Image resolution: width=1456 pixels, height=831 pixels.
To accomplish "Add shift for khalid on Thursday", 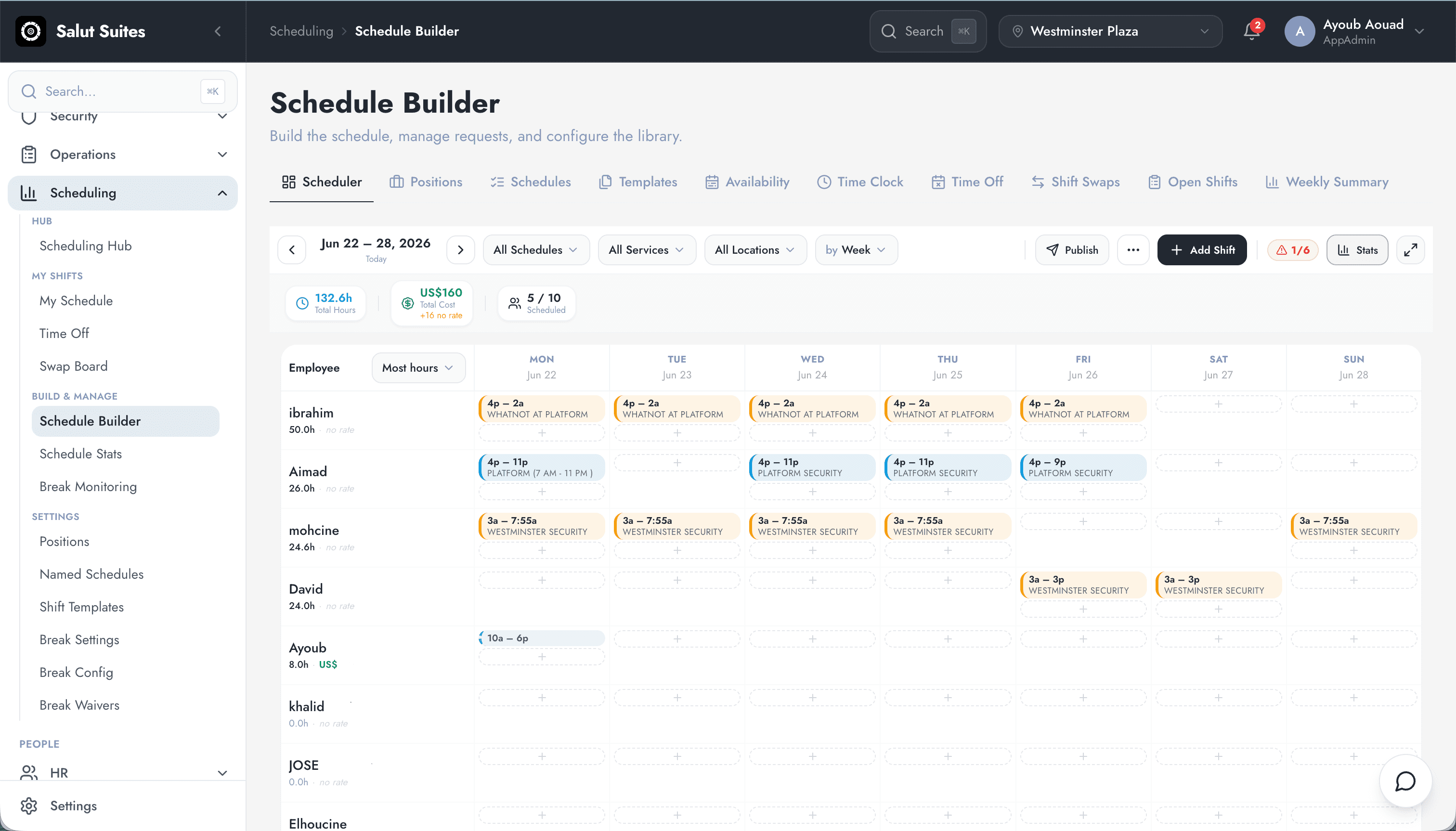I will click(x=948, y=698).
